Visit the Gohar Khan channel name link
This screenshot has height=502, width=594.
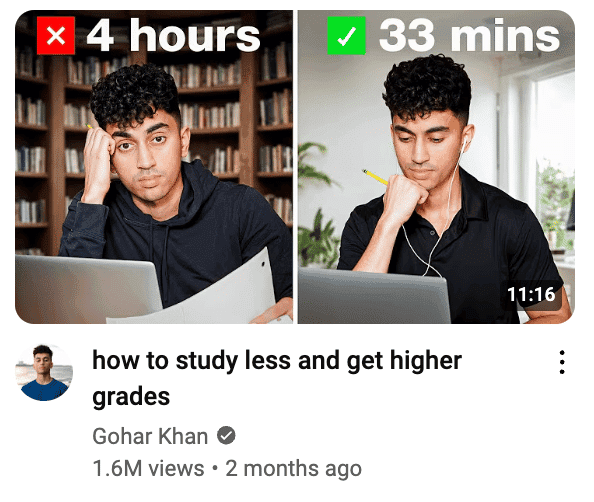[150, 436]
